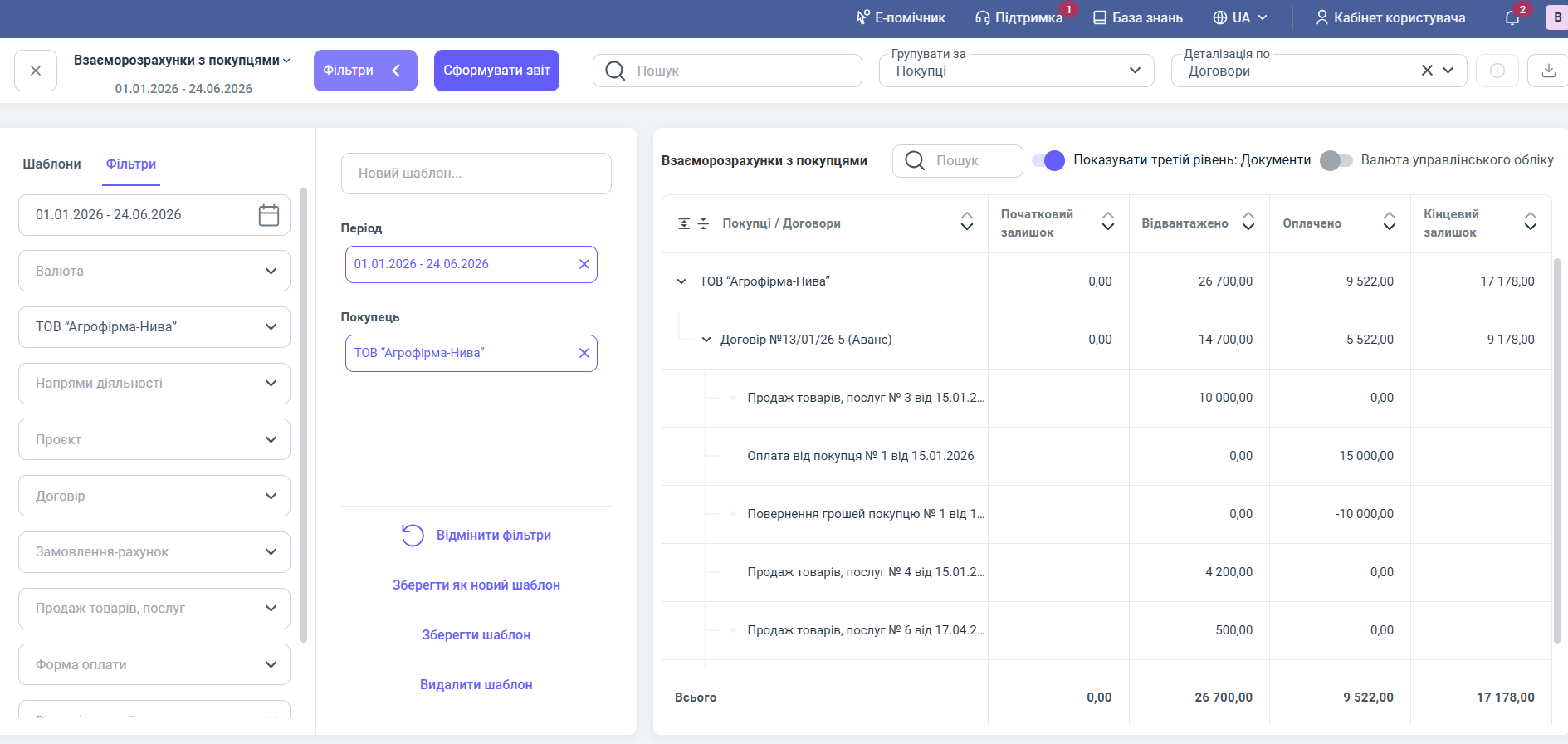The width and height of the screenshot is (1568, 744).
Task: Select Продаж товарів, послуг № 3 row
Action: 1106,398
